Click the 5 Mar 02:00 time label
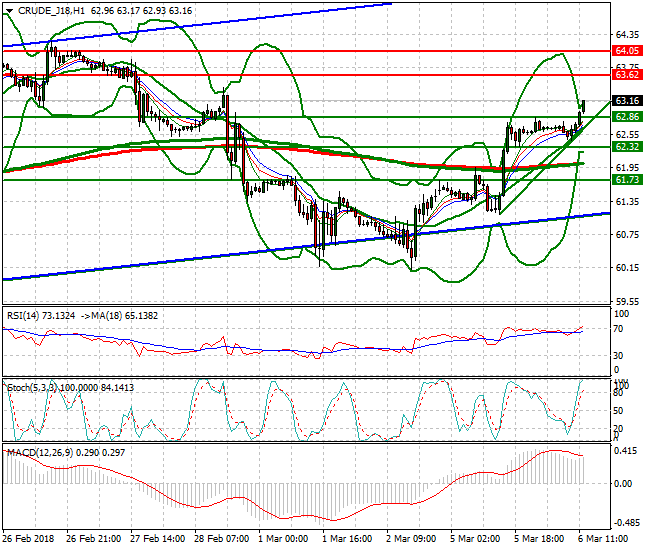The height and width of the screenshot is (550, 650). [x=475, y=539]
